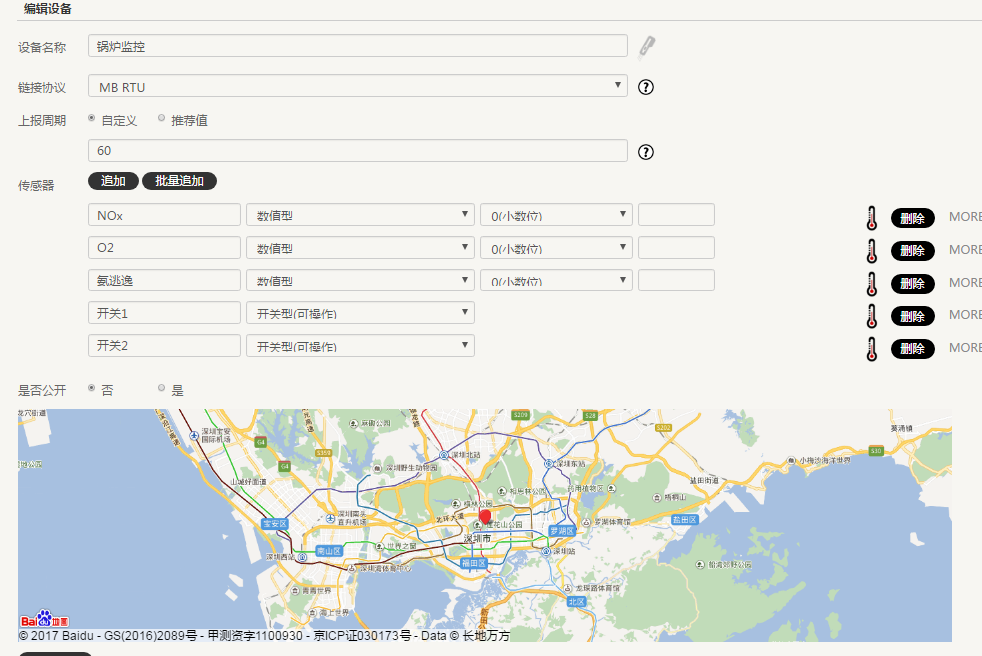This screenshot has height=656, width=982.
Task: Select the 推荐值 report period option
Action: [162, 118]
